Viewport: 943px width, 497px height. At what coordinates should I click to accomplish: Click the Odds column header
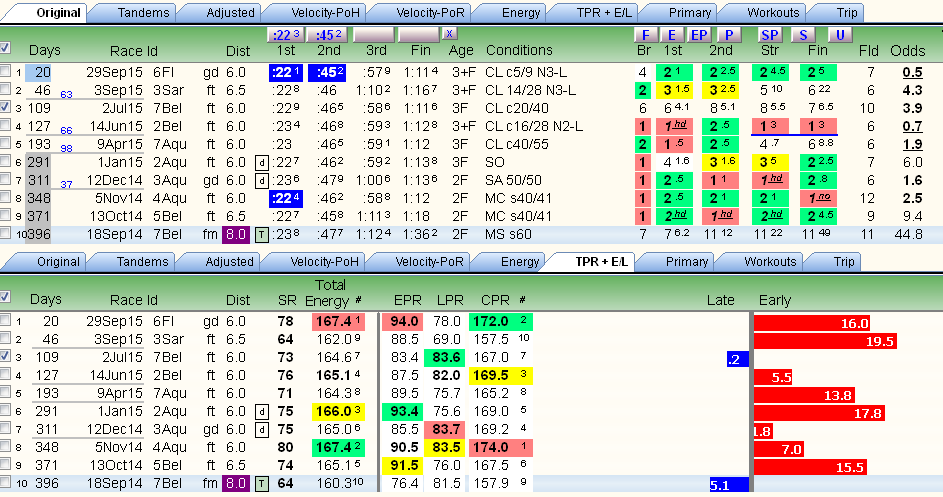(908, 51)
